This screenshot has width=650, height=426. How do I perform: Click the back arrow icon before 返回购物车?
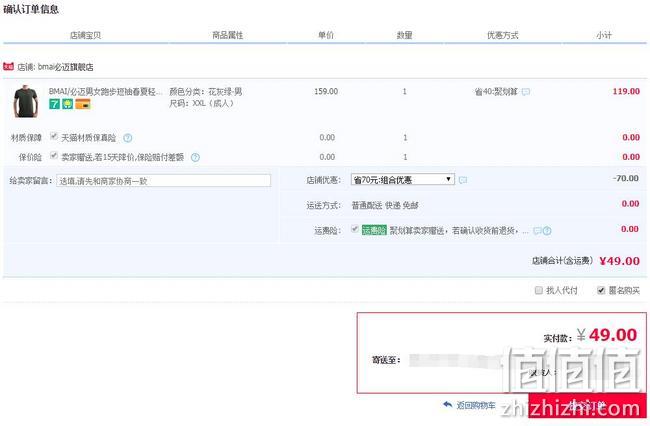point(448,404)
